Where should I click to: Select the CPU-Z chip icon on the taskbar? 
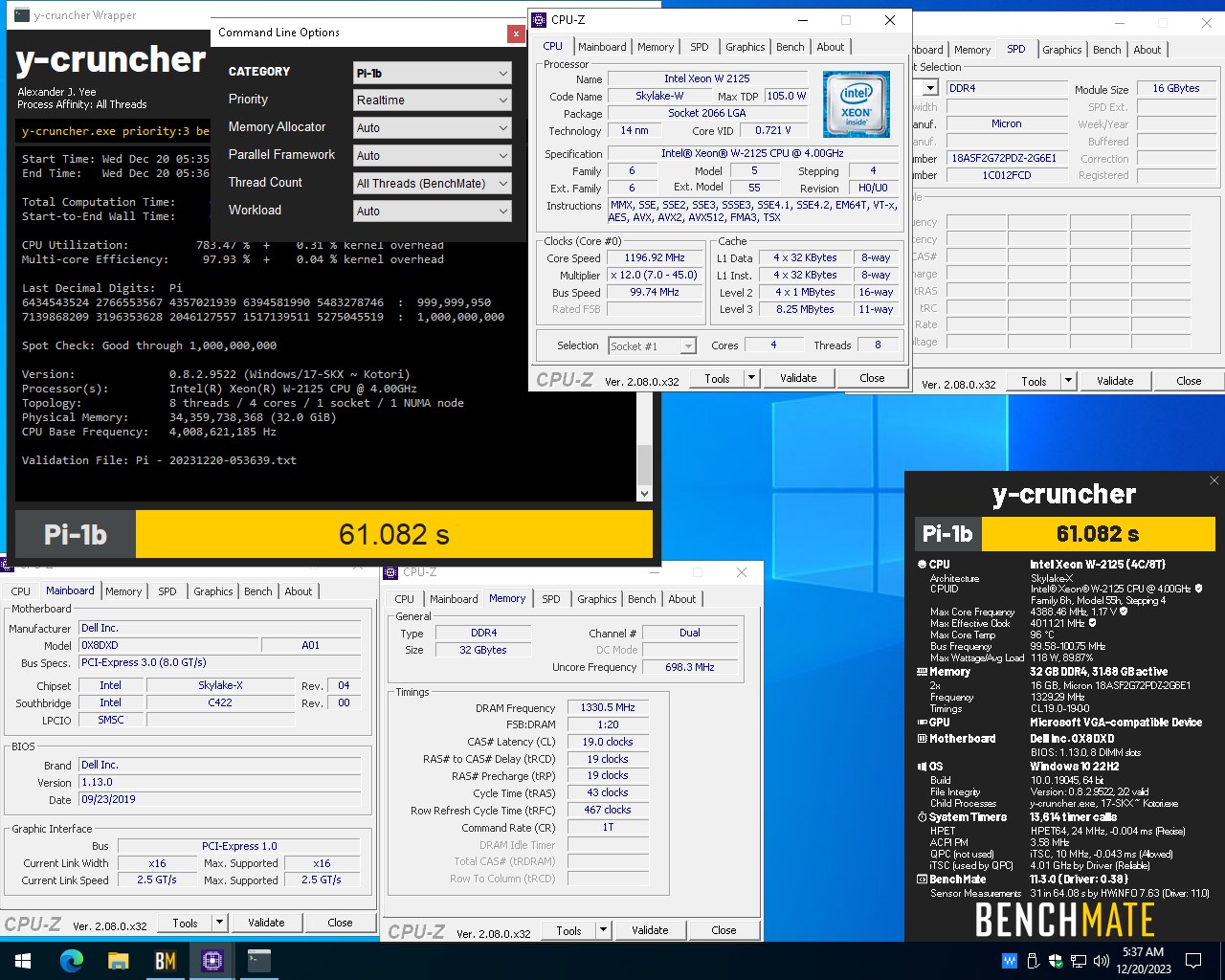click(x=212, y=960)
